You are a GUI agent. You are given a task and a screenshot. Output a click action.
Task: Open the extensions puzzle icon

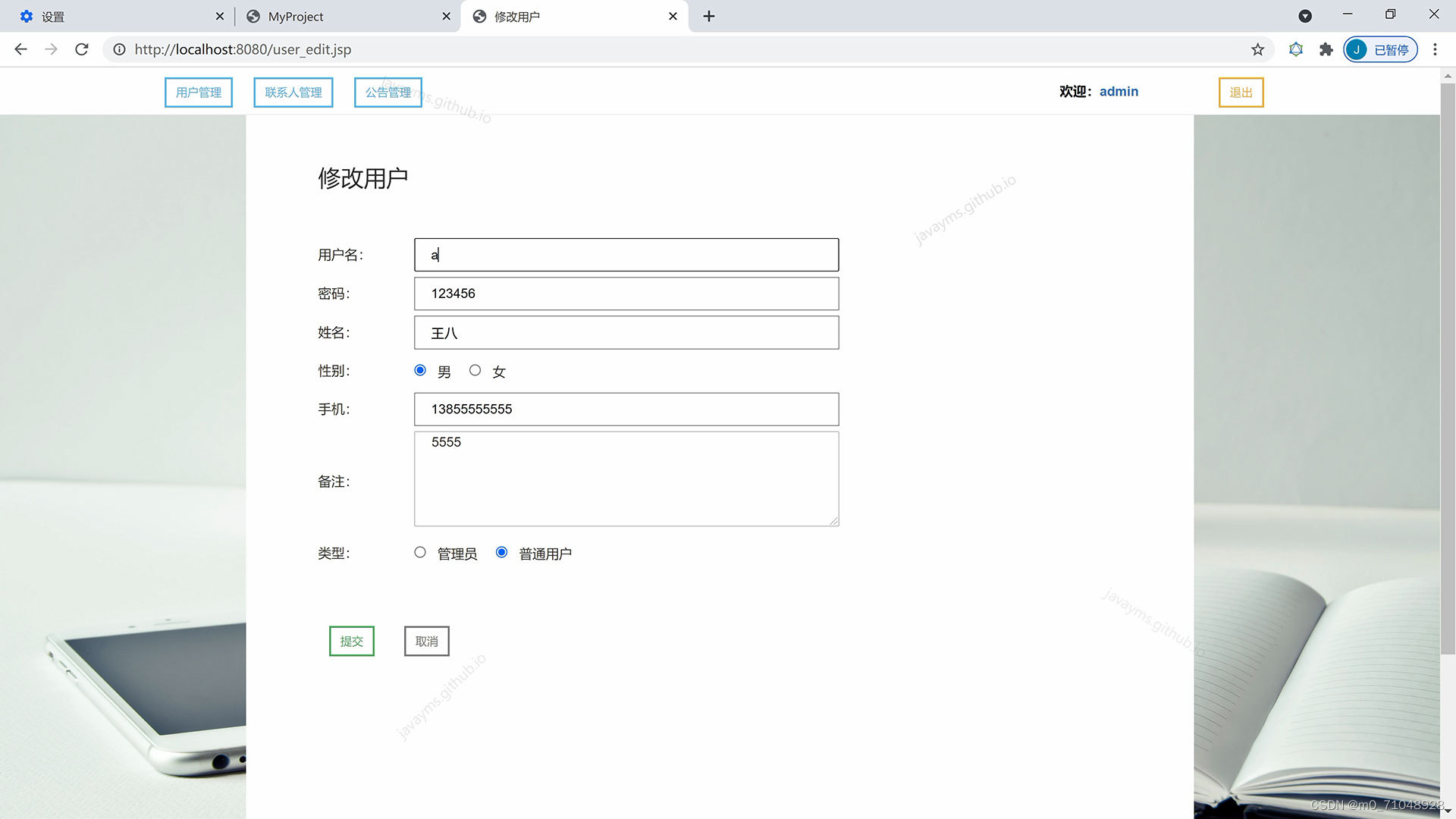[1326, 49]
